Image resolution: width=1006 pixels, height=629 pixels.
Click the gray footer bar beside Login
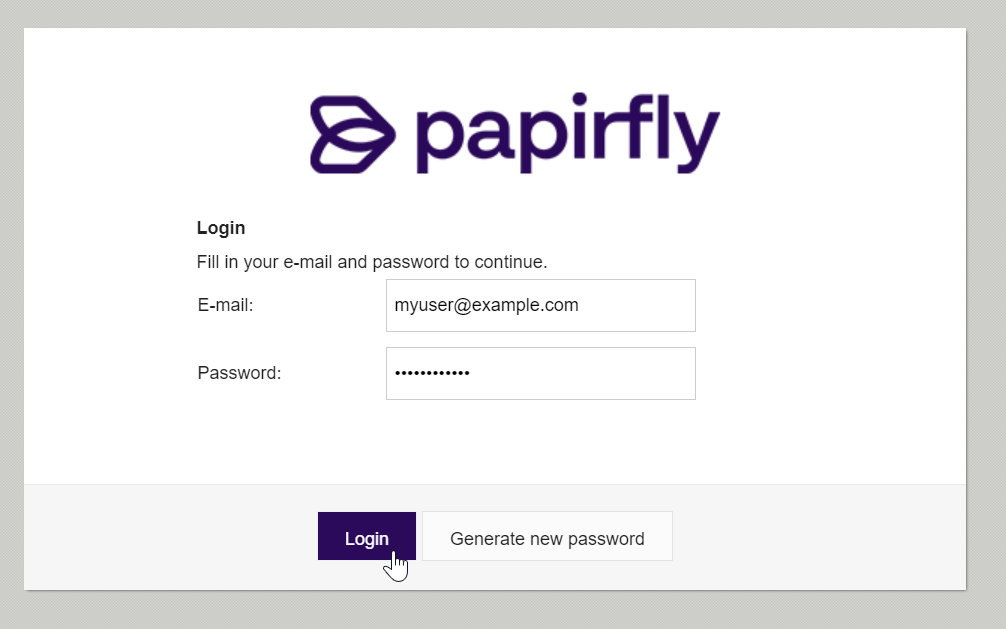coord(815,537)
